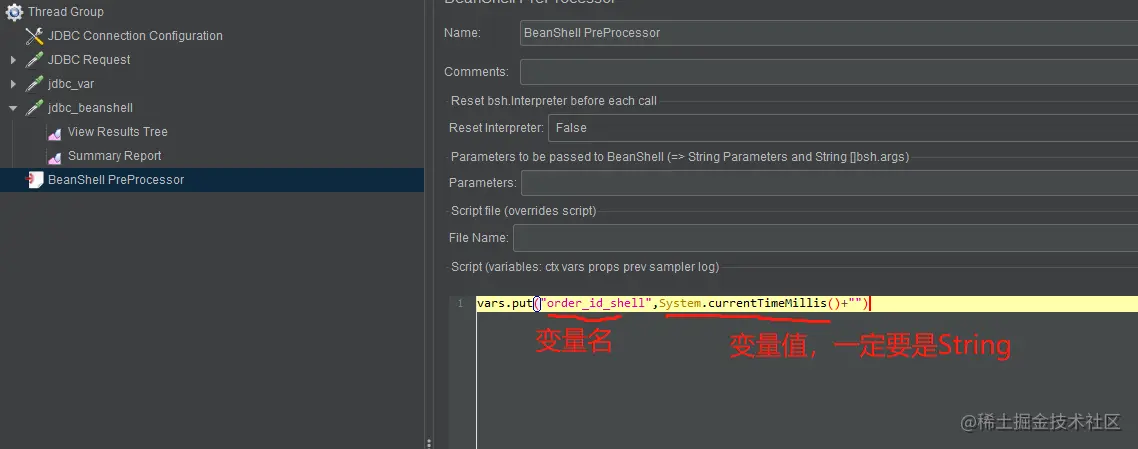
Task: Click the Parameters: label
Action: pyautogui.click(x=483, y=183)
